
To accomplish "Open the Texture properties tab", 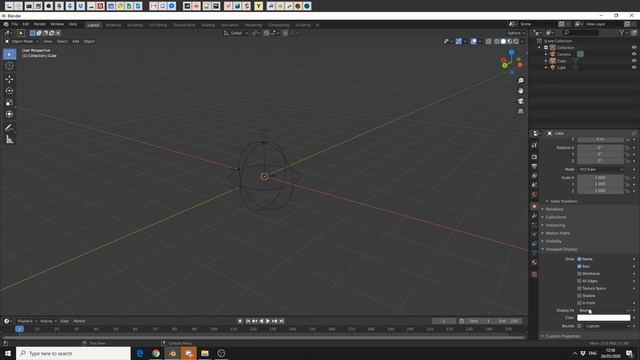I will coord(534,274).
